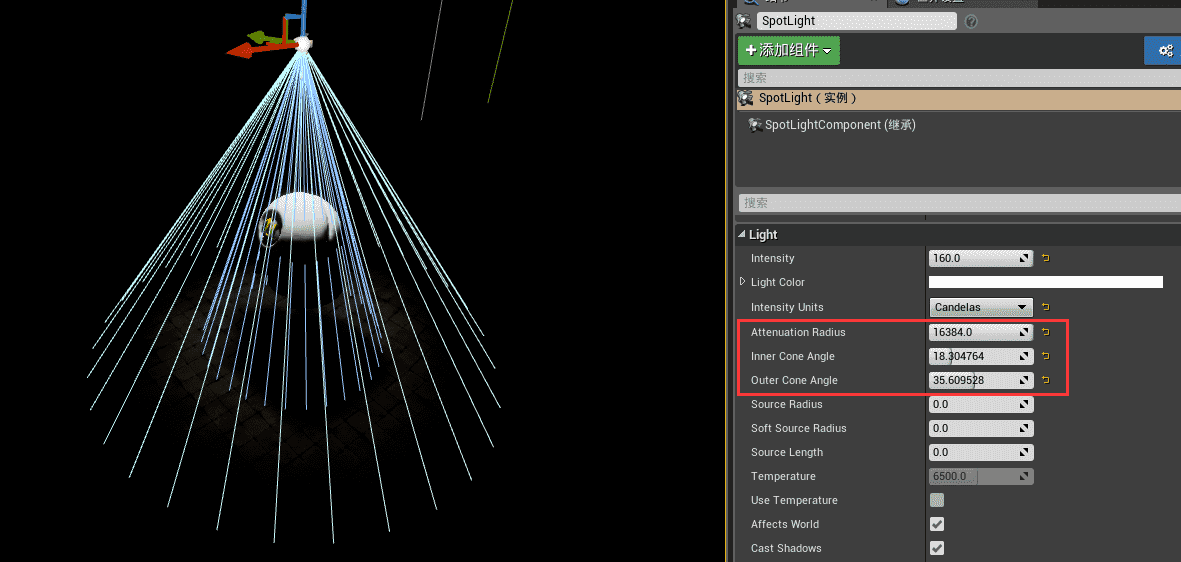Click the help question mark icon beside SpotLight name
Viewport: 1181px width, 562px height.
971,21
